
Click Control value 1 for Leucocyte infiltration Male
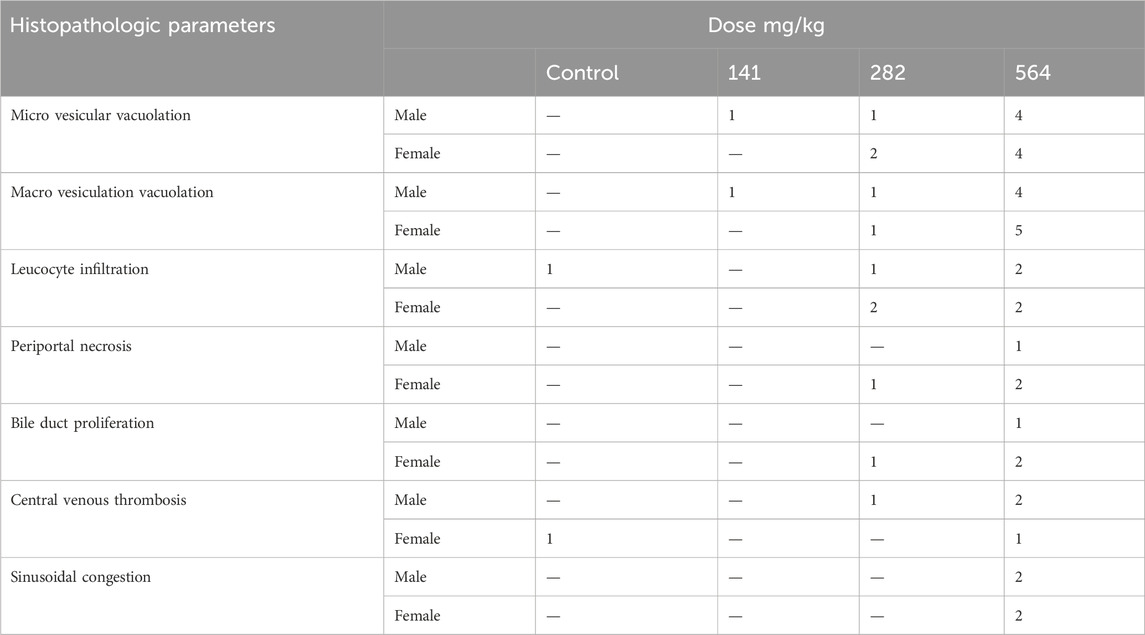(x=550, y=269)
